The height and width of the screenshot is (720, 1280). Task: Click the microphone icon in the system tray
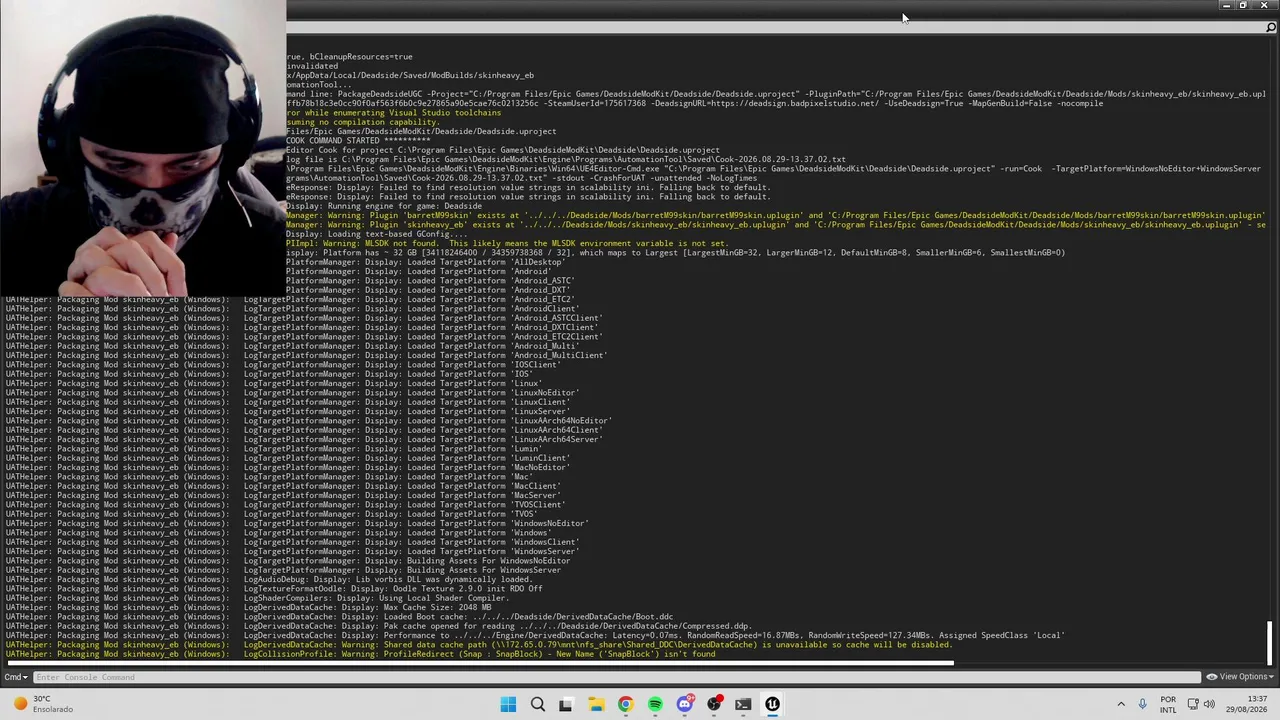(1142, 704)
